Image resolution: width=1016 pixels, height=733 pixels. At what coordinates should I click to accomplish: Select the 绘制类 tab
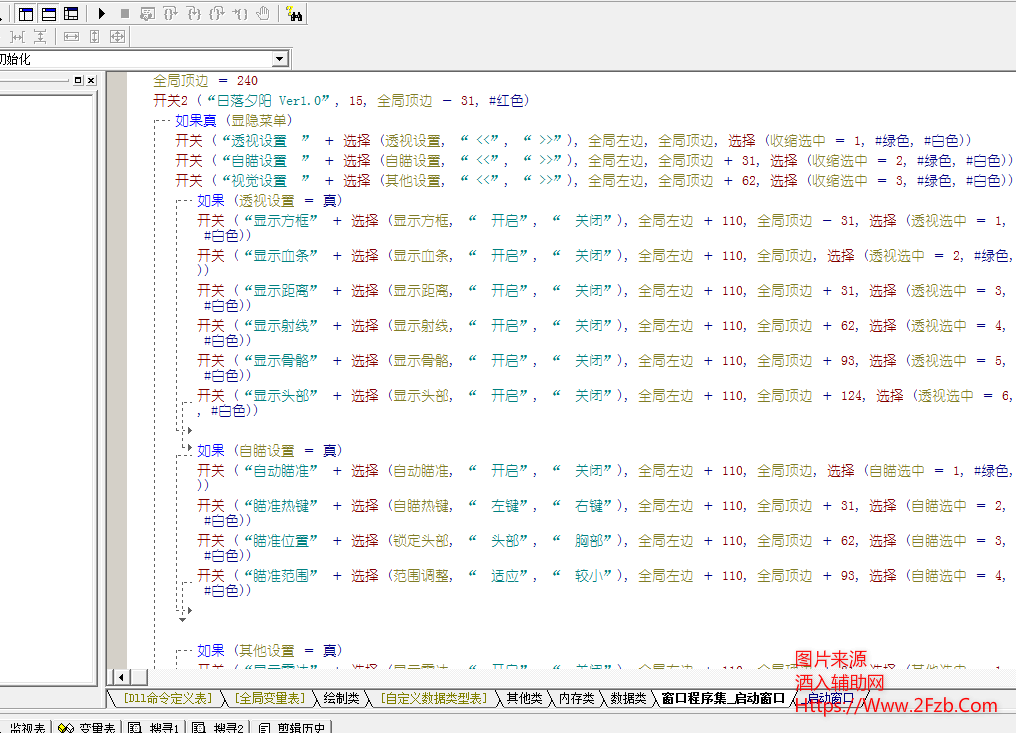(x=341, y=698)
